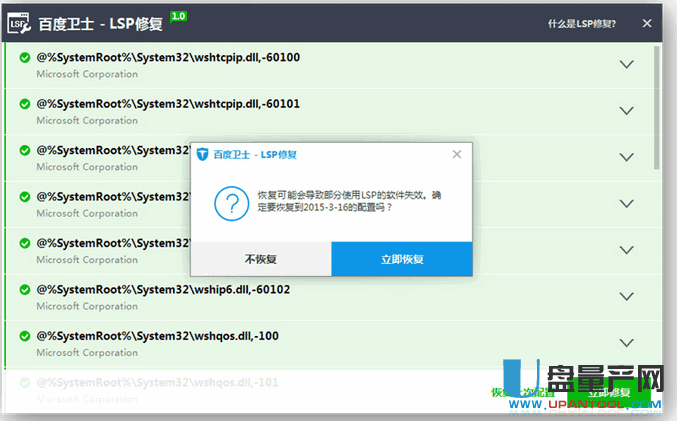Click the vertical scrollbar thumb
The image size is (677, 421).
pos(657,108)
